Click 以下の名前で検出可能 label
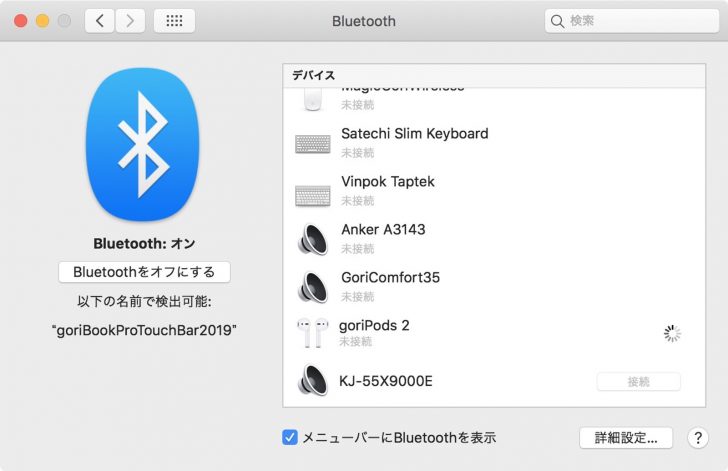Viewport: 728px width, 471px height. [144, 301]
